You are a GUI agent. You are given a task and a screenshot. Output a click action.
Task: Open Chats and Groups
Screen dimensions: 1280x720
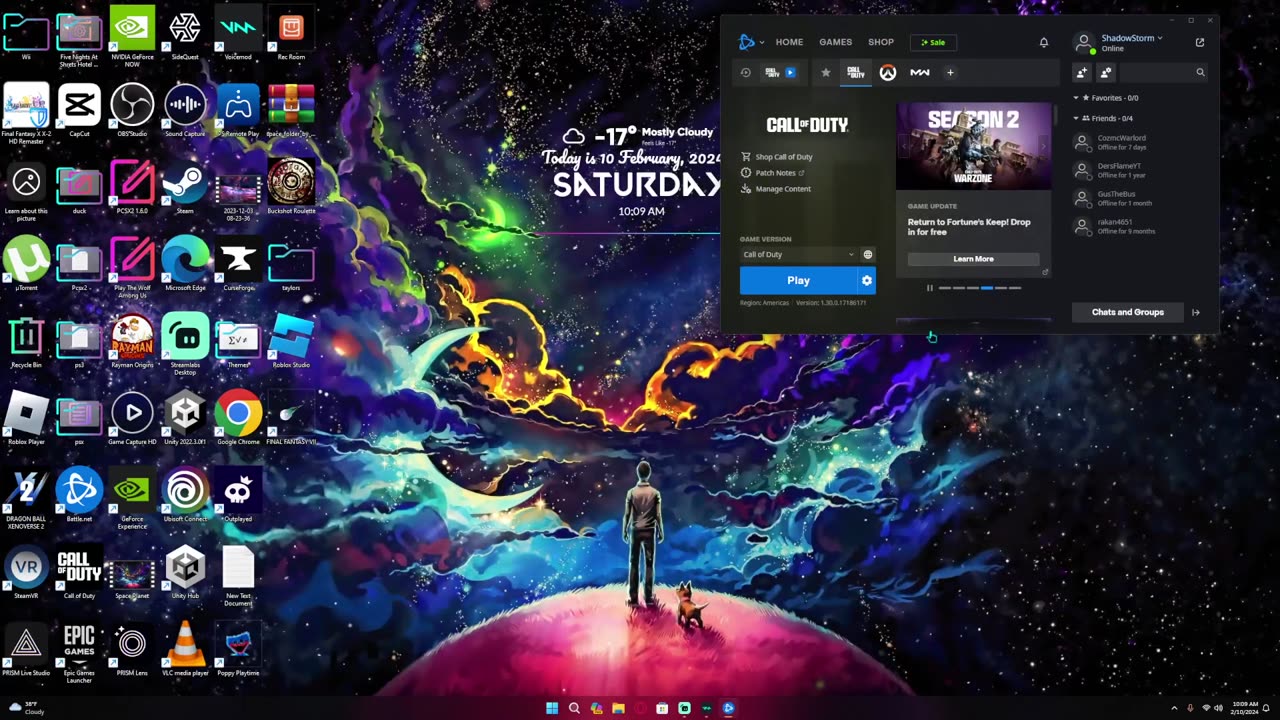pyautogui.click(x=1127, y=312)
